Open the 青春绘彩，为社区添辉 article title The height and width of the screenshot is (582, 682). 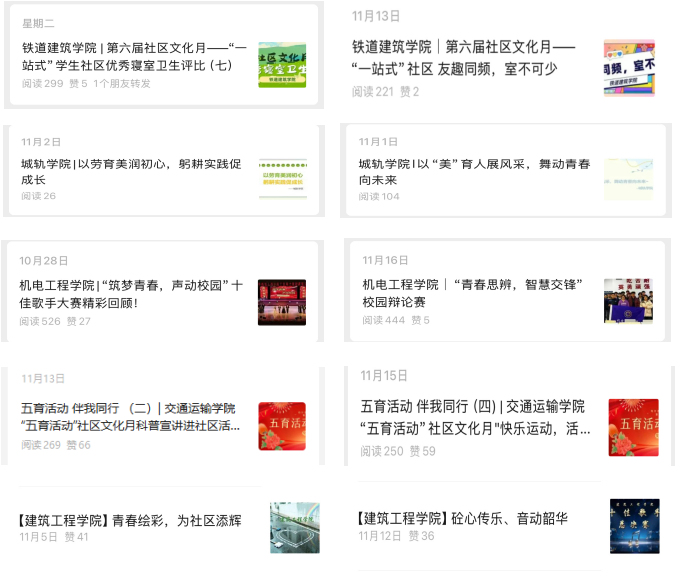coord(130,520)
